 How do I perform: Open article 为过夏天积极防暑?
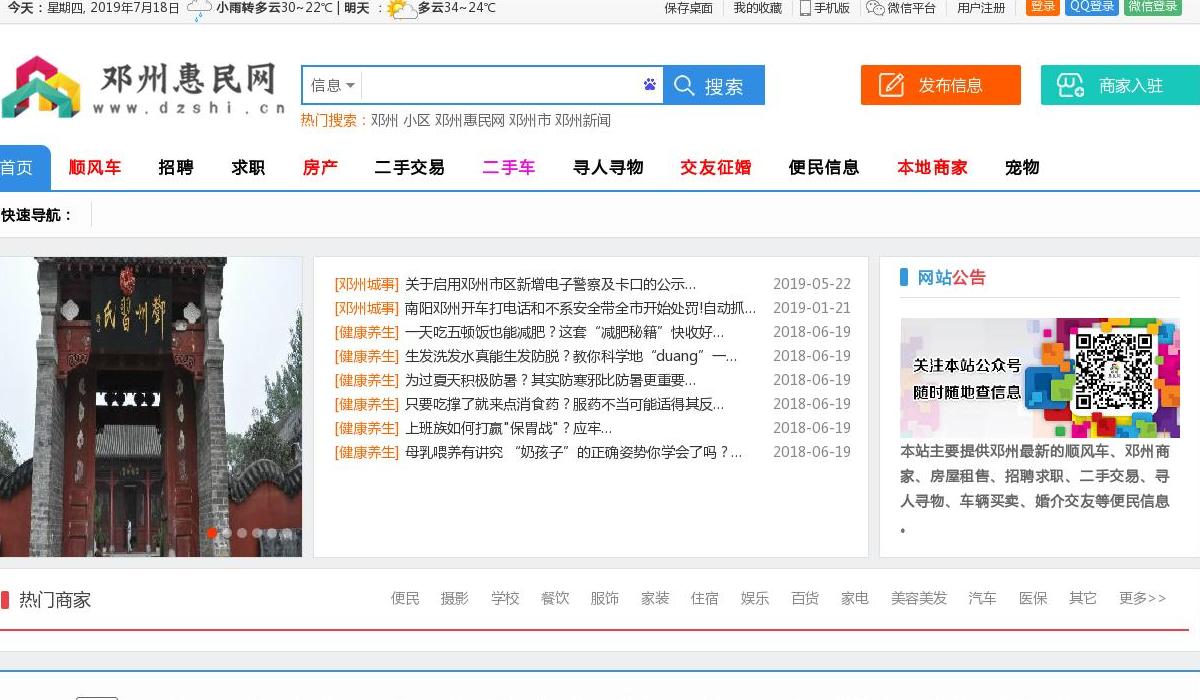coord(550,380)
